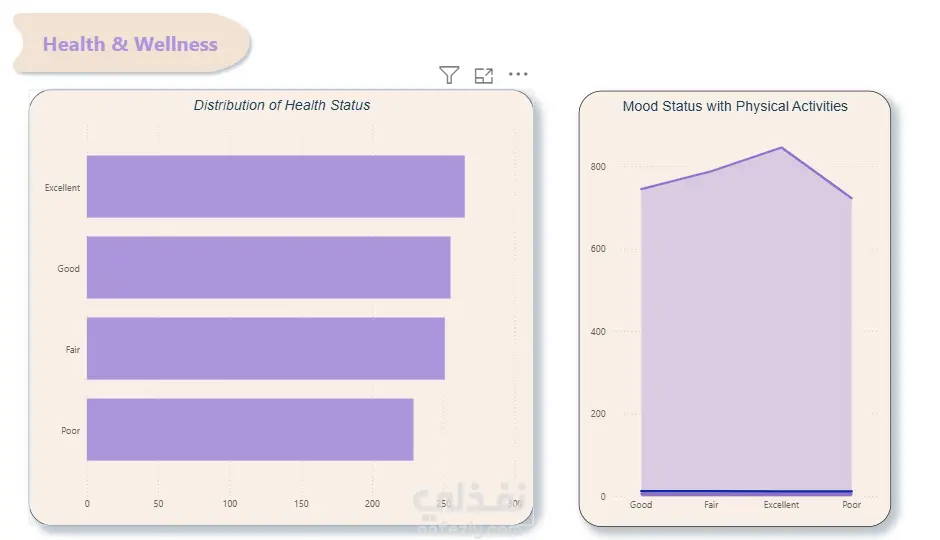Click the Poor label under the area chart

click(851, 505)
